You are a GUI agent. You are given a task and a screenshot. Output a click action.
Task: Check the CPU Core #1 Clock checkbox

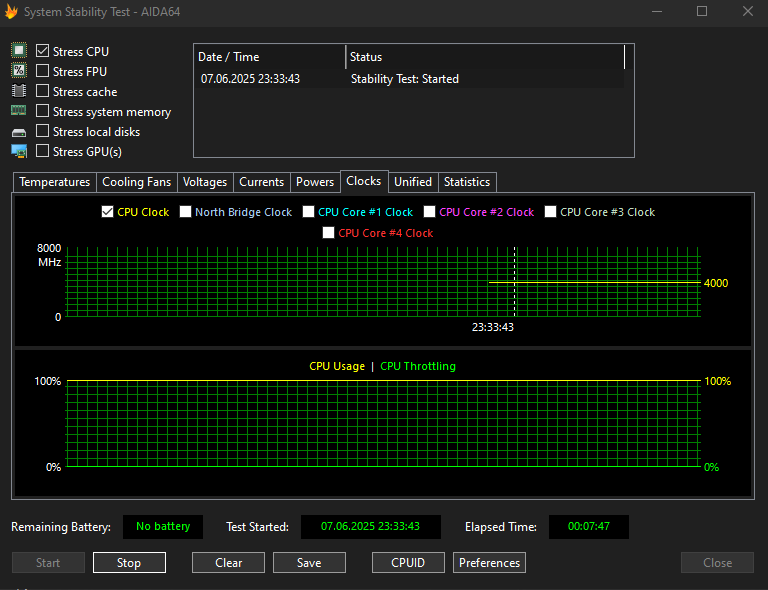tap(308, 212)
